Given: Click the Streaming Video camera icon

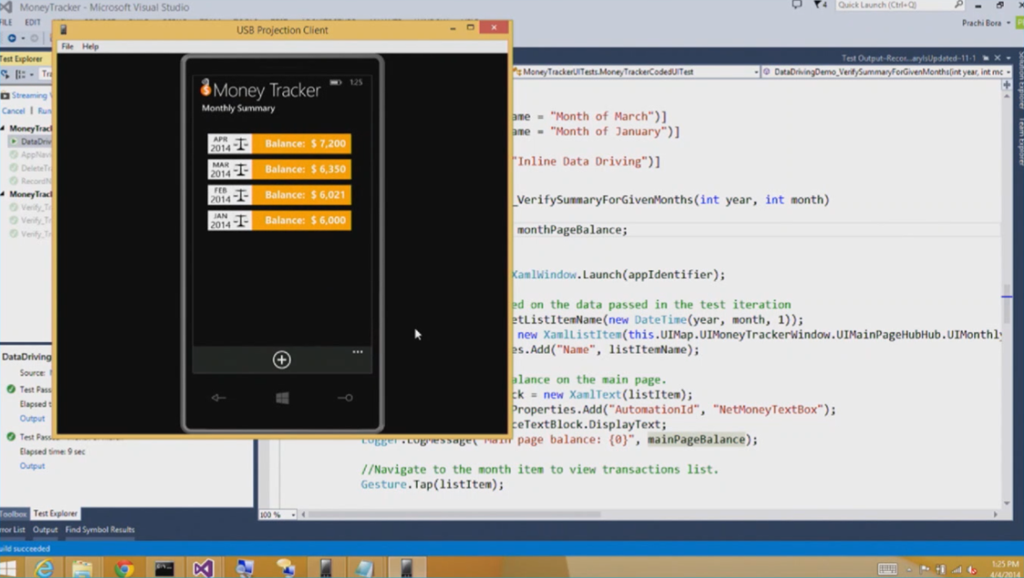Looking at the screenshot, I should pos(5,95).
